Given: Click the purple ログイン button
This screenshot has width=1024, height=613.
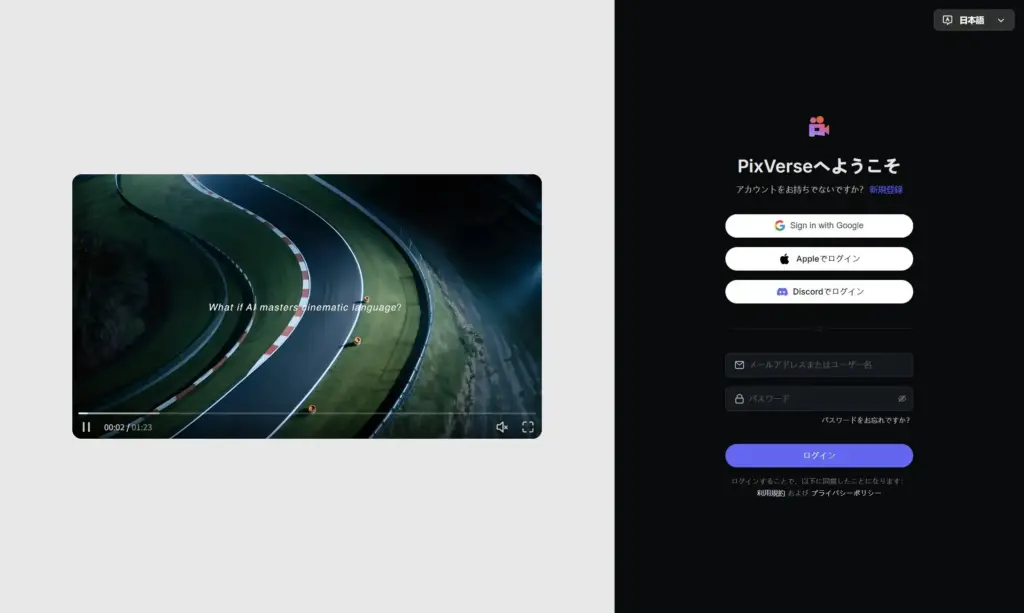Looking at the screenshot, I should [819, 456].
